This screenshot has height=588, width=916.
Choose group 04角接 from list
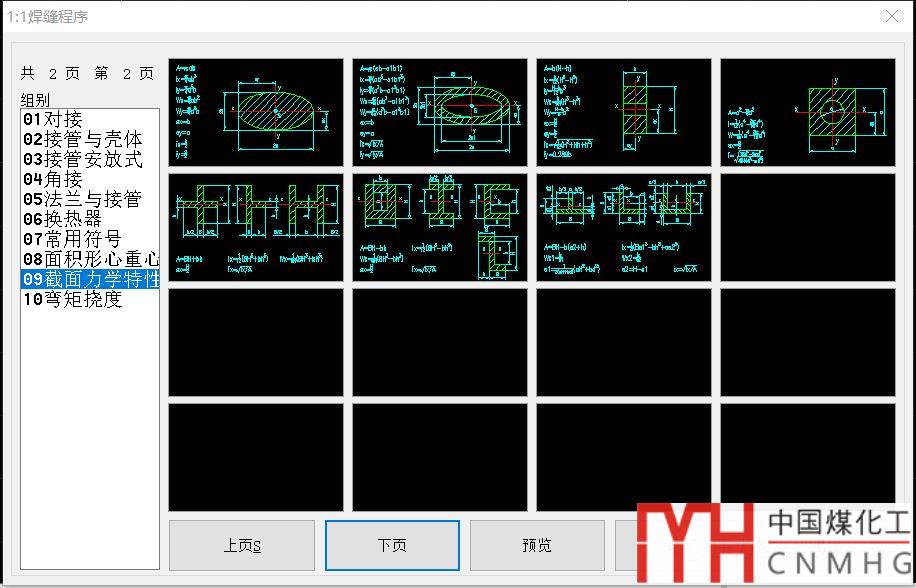(53, 180)
